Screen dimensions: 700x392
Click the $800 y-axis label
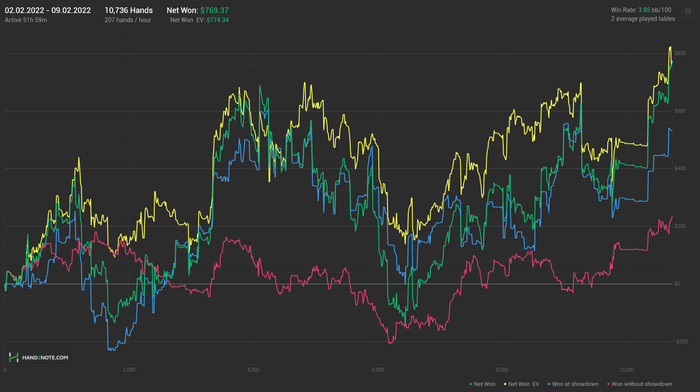680,54
